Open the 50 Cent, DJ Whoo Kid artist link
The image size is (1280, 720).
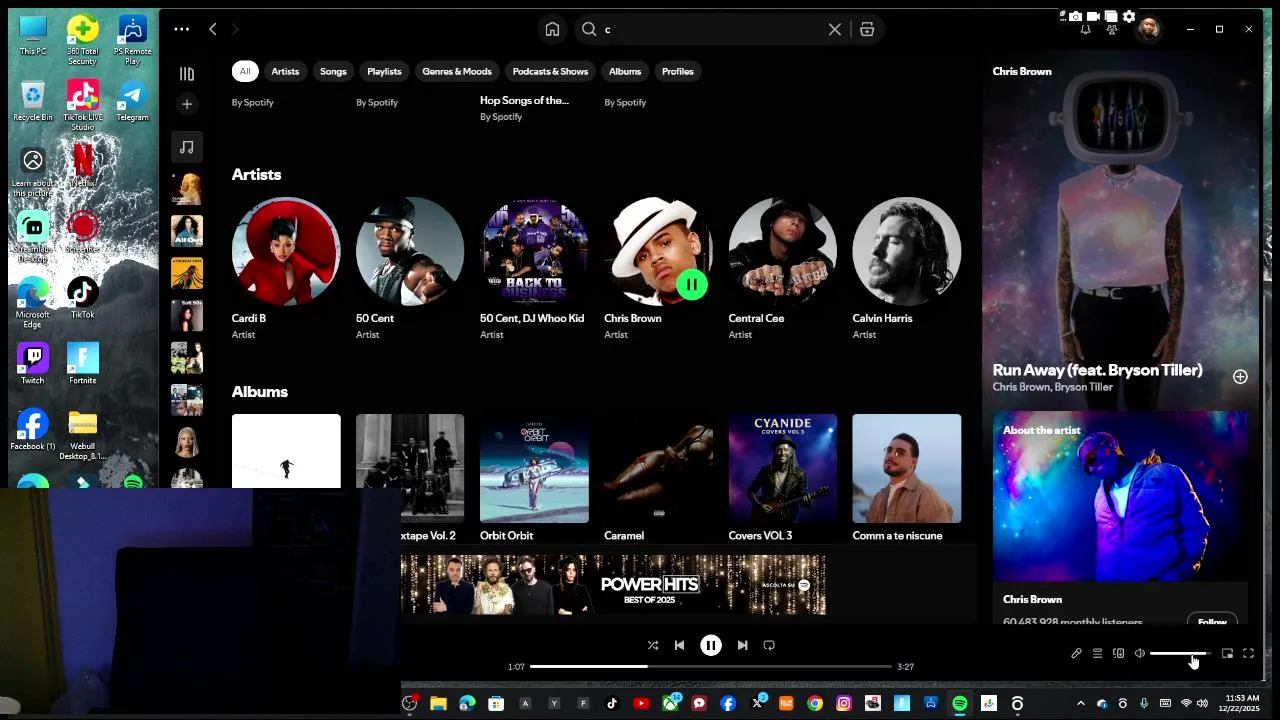tap(532, 318)
